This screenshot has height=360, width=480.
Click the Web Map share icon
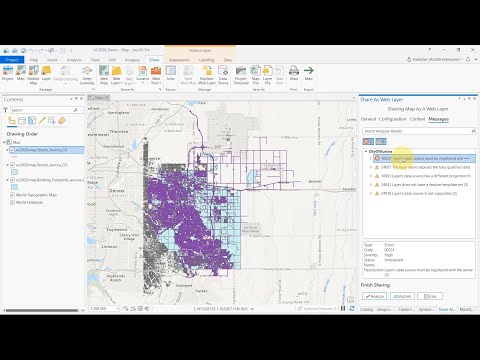coord(104,75)
